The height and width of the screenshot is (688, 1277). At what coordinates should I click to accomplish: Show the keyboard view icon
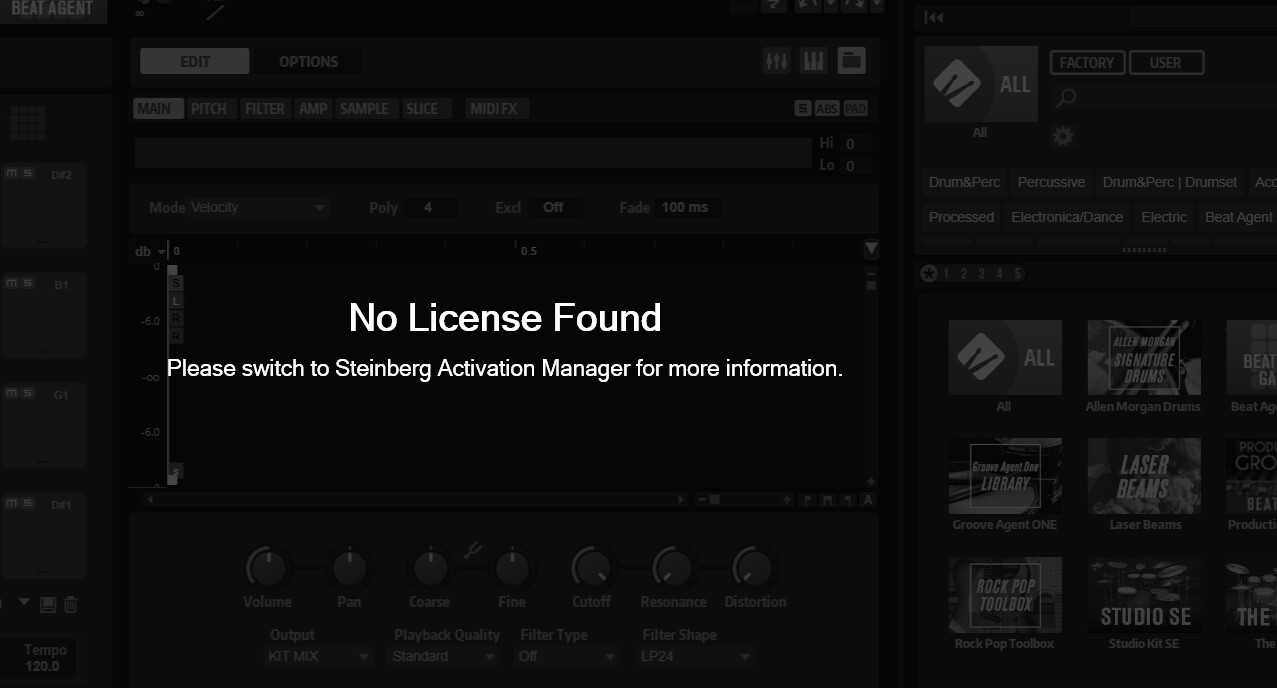814,61
